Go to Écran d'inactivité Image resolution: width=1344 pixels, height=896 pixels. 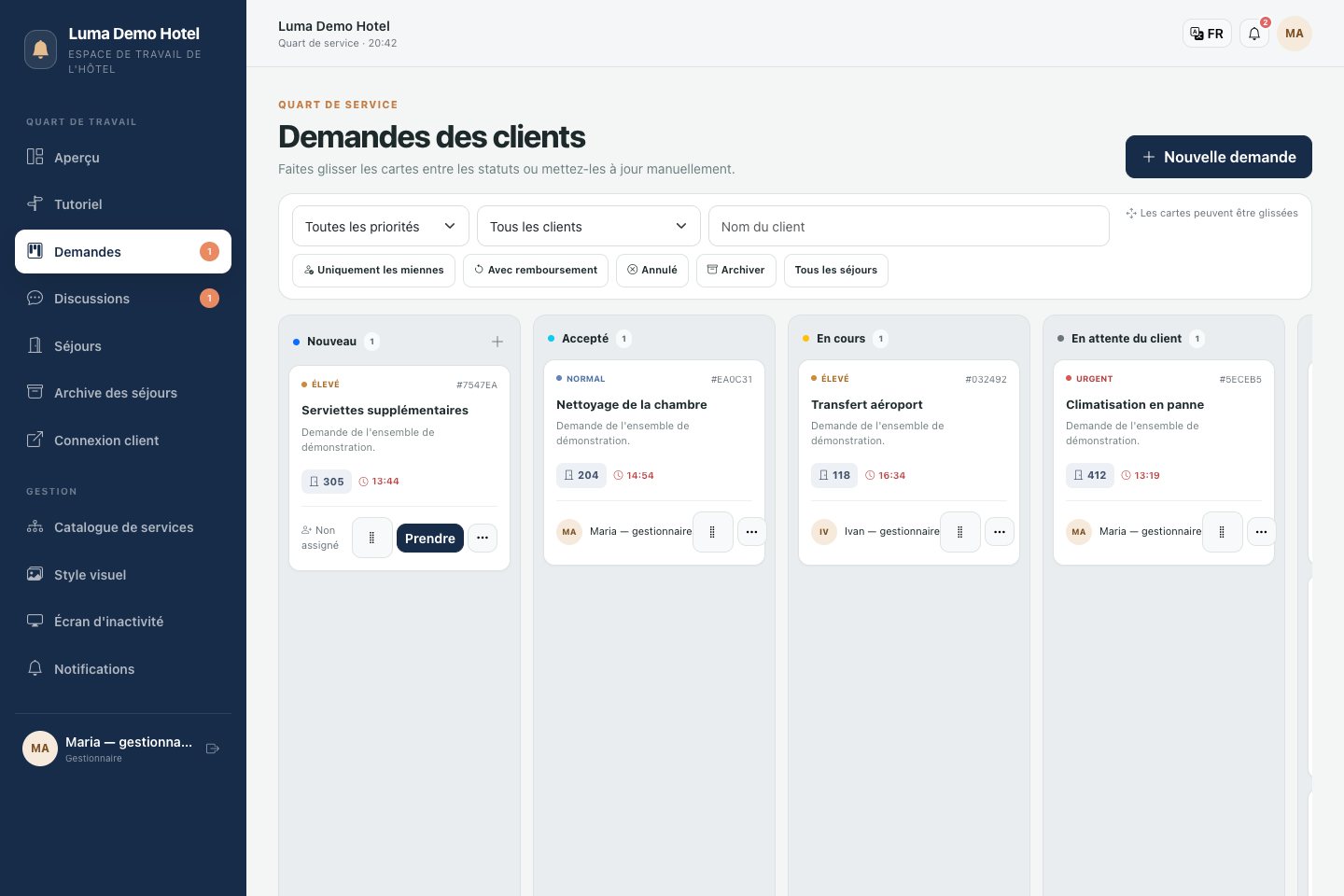[123, 622]
